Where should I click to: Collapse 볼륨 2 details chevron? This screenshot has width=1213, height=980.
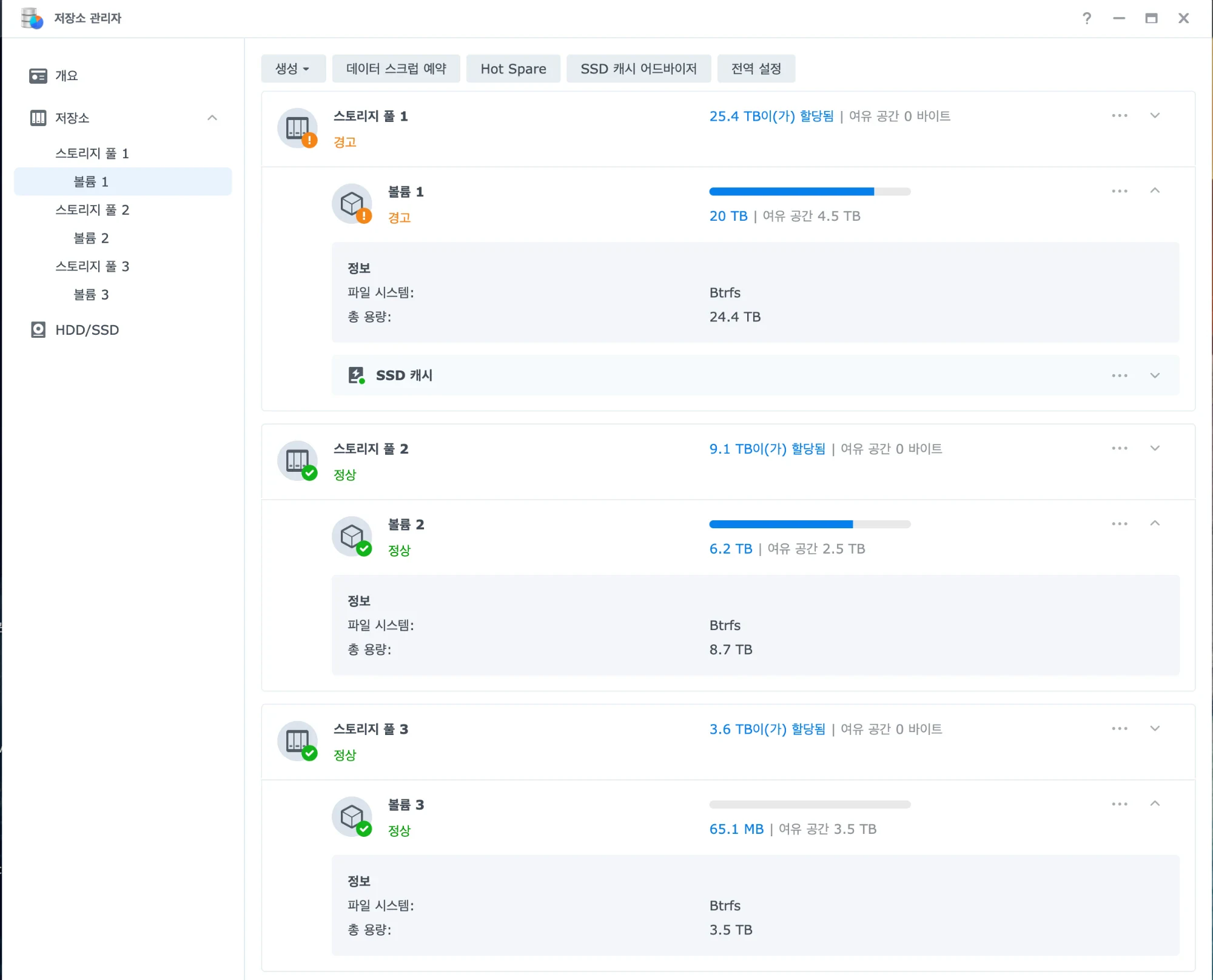click(1155, 523)
